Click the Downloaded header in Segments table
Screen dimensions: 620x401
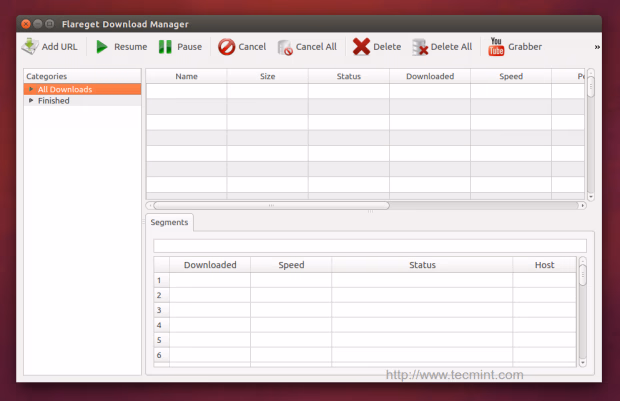click(x=210, y=265)
